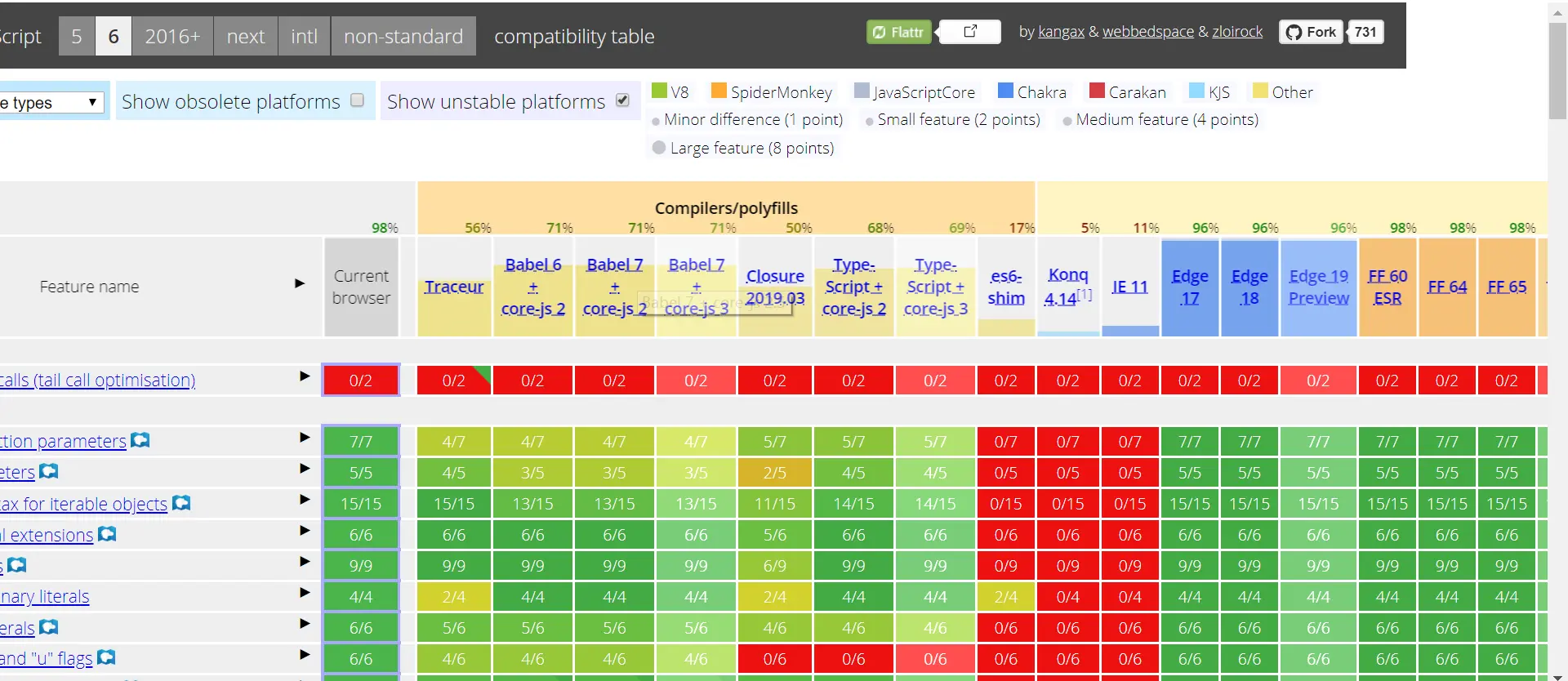The image size is (1568, 681).
Task: Click the Minor difference (1 point) legend dot
Action: click(x=656, y=122)
